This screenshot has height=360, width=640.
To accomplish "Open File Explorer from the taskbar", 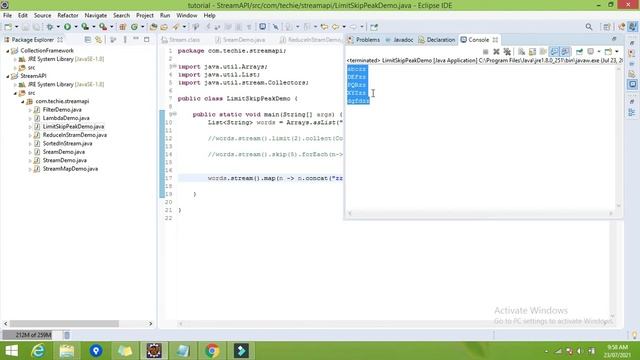I will tap(67, 351).
